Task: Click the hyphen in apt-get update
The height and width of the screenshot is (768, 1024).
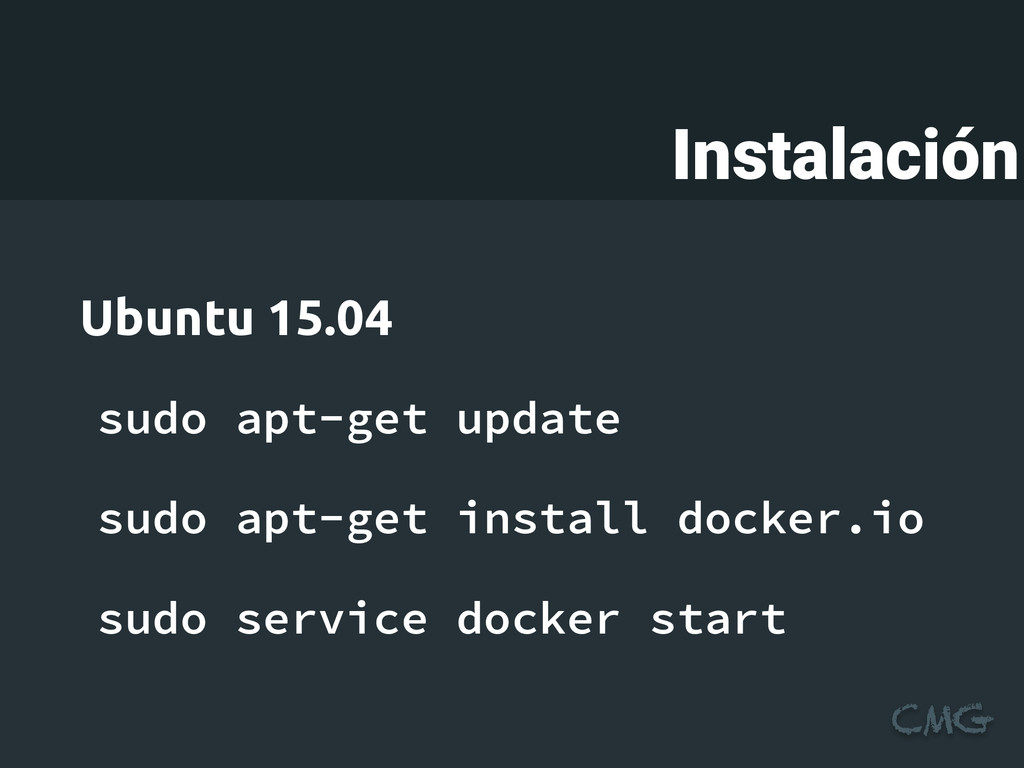Action: [x=332, y=421]
